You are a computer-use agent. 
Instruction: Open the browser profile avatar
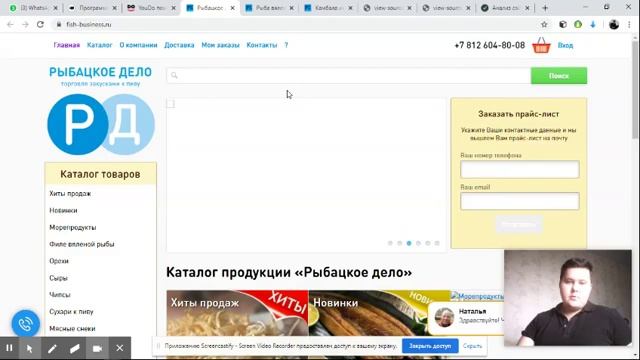[614, 24]
